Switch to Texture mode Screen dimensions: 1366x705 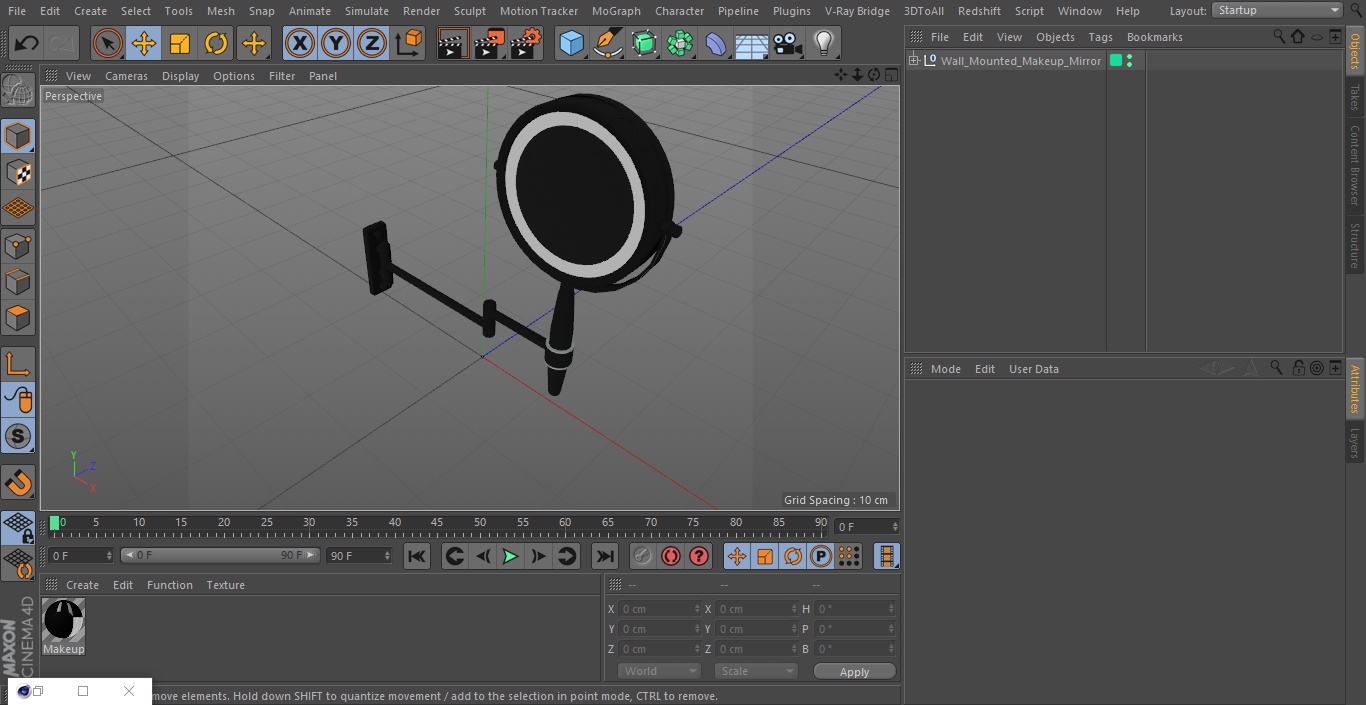[x=18, y=172]
